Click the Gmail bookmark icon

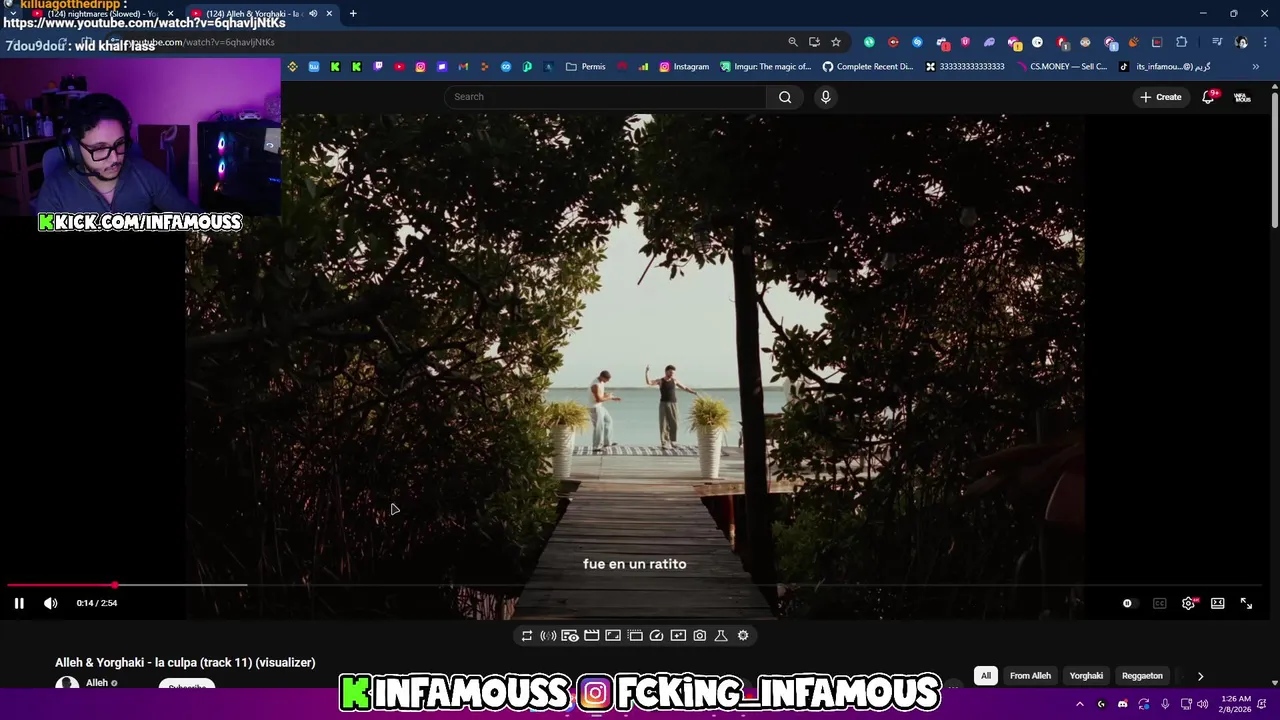463,67
